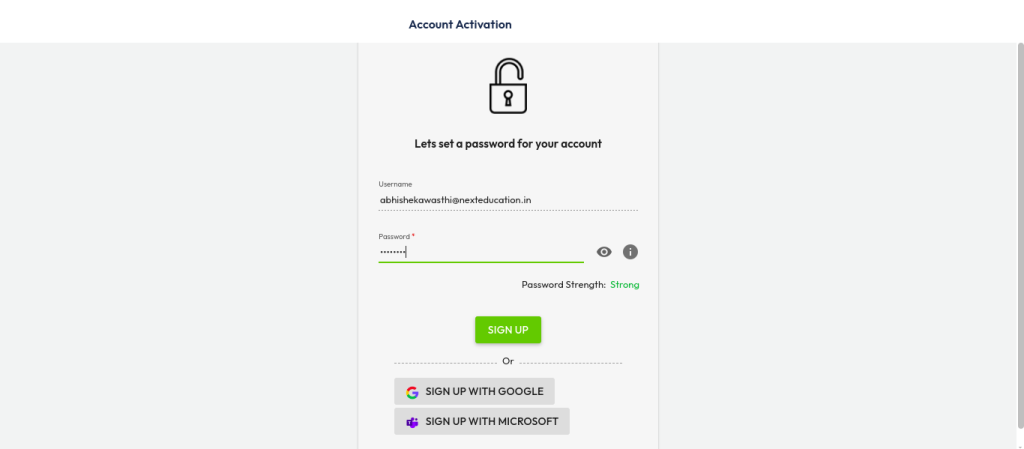Click the Microsoft Teams logo icon
1024x449 pixels.
click(x=412, y=422)
